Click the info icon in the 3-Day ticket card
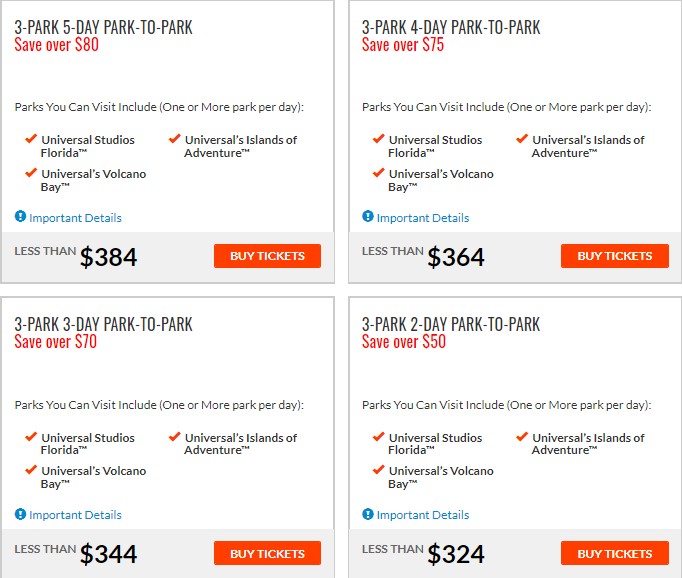 (20, 514)
